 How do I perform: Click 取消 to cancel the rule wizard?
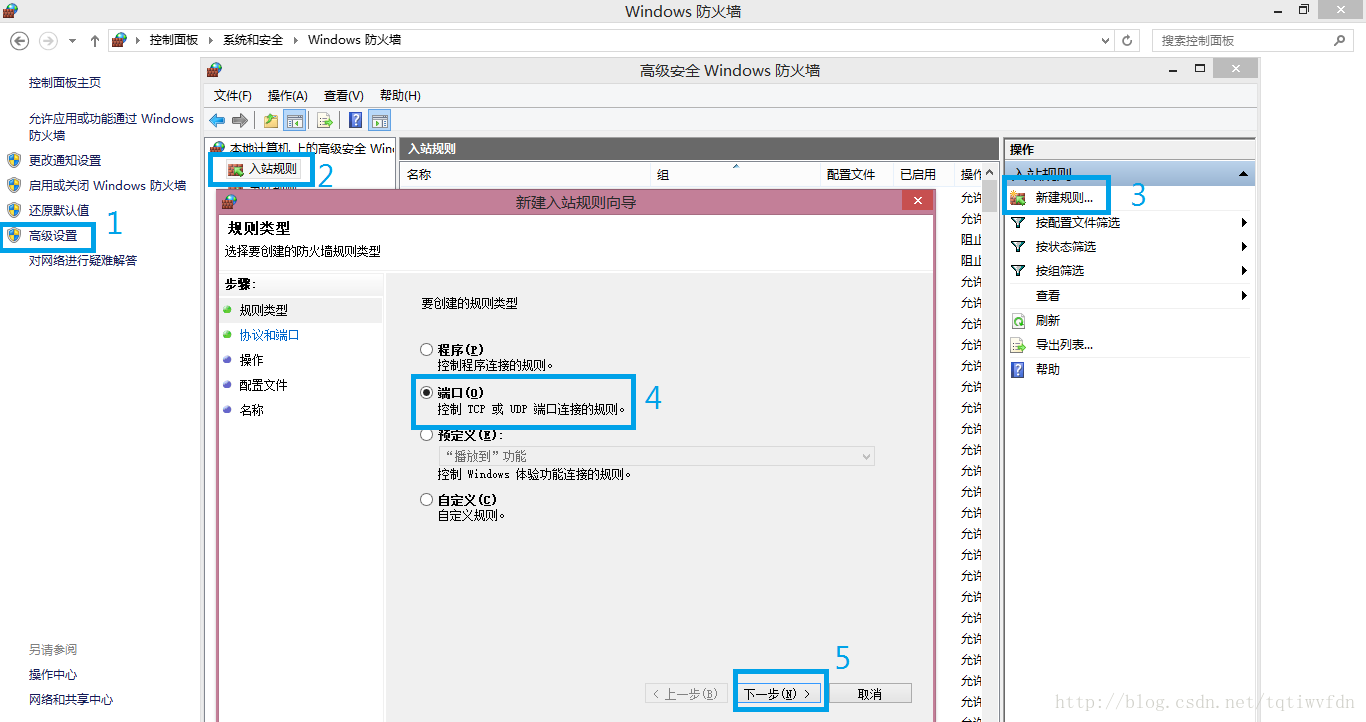pos(870,693)
